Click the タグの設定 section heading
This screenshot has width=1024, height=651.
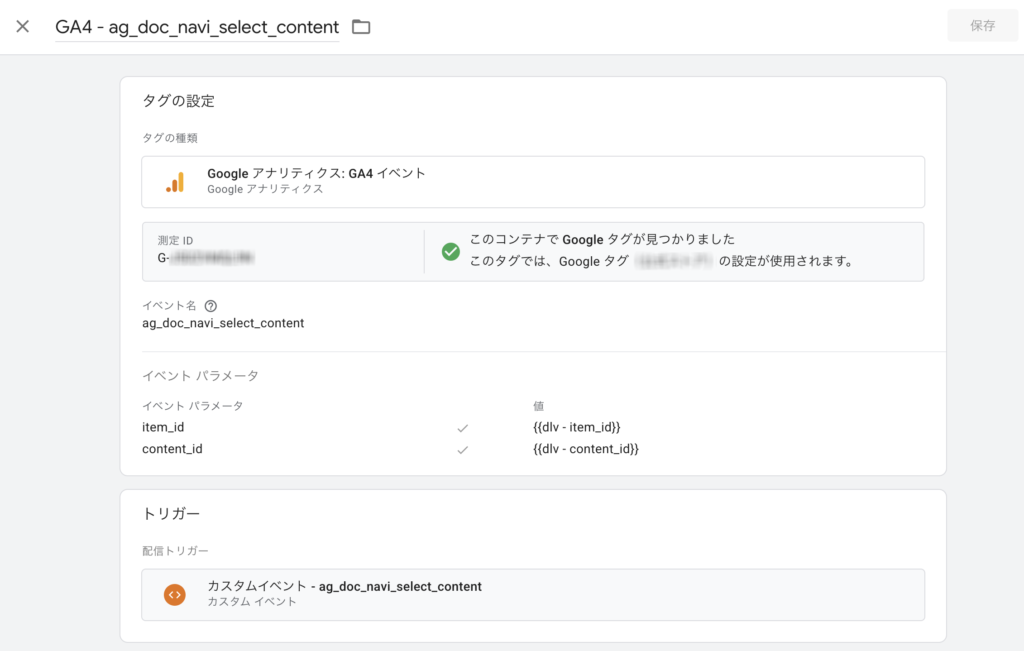click(x=178, y=101)
